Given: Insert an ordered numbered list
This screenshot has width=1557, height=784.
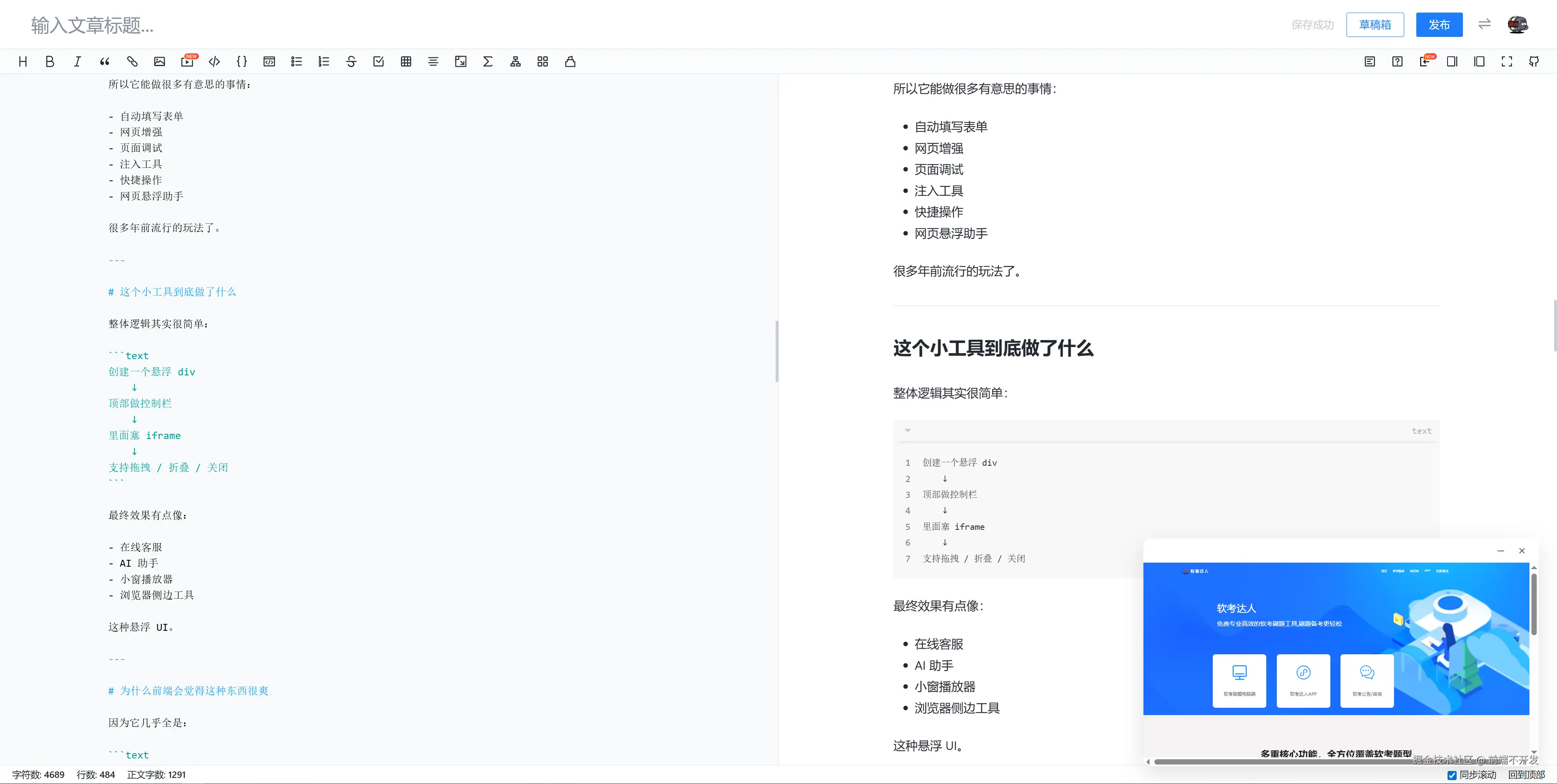Looking at the screenshot, I should (324, 62).
